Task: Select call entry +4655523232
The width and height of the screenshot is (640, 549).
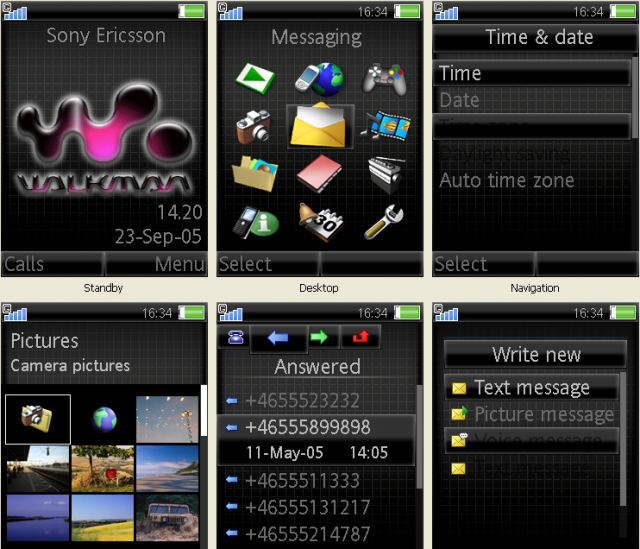Action: point(316,400)
